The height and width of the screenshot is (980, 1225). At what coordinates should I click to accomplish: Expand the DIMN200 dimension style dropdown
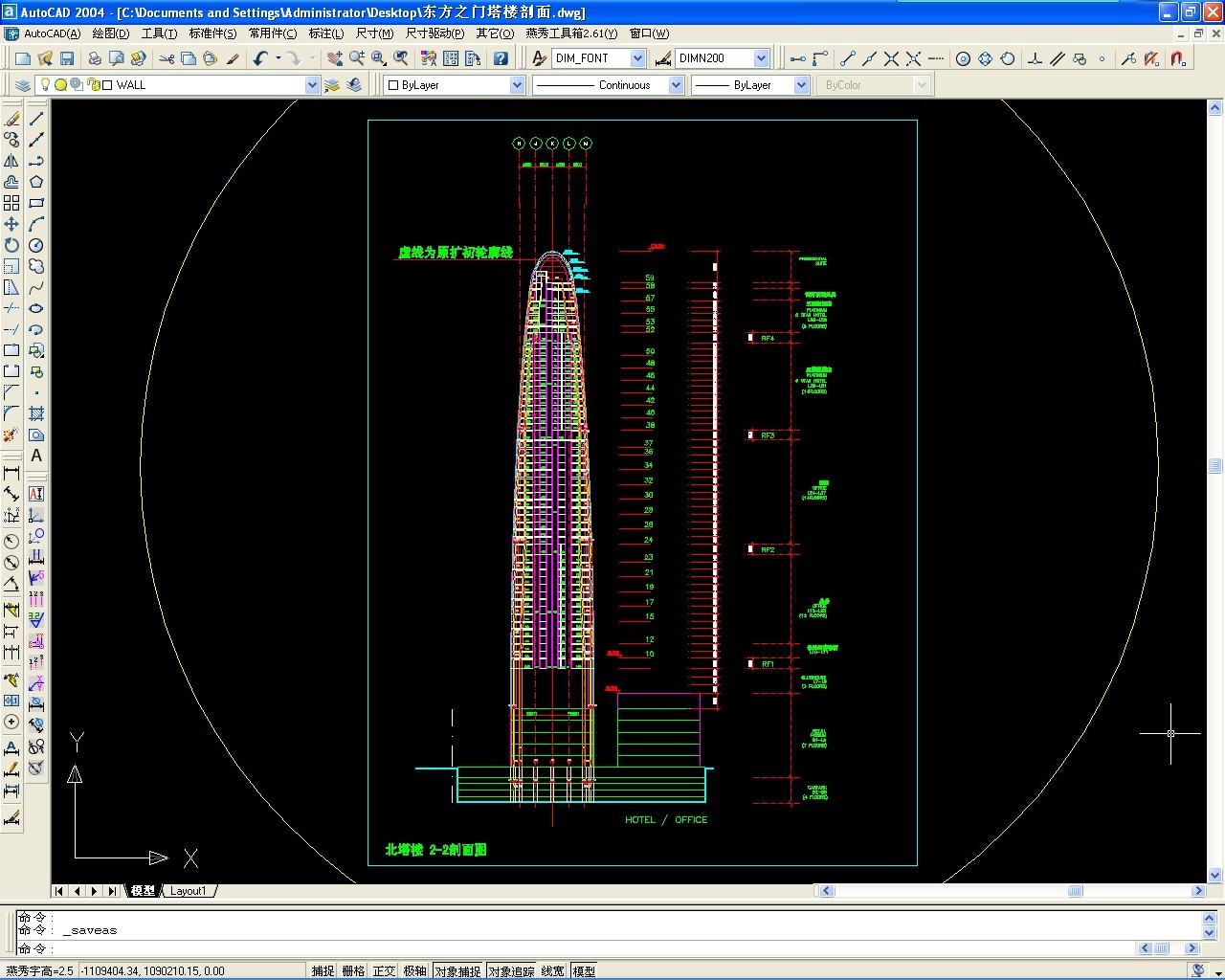pos(761,58)
